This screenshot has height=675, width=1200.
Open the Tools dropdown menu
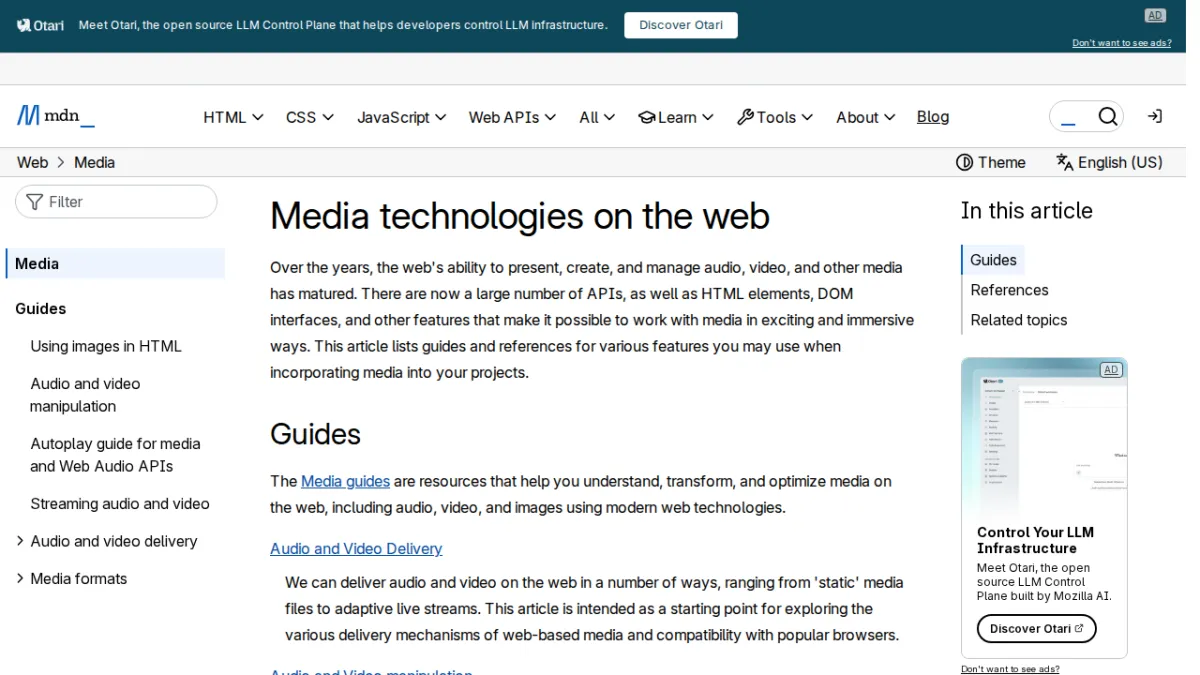[775, 117]
